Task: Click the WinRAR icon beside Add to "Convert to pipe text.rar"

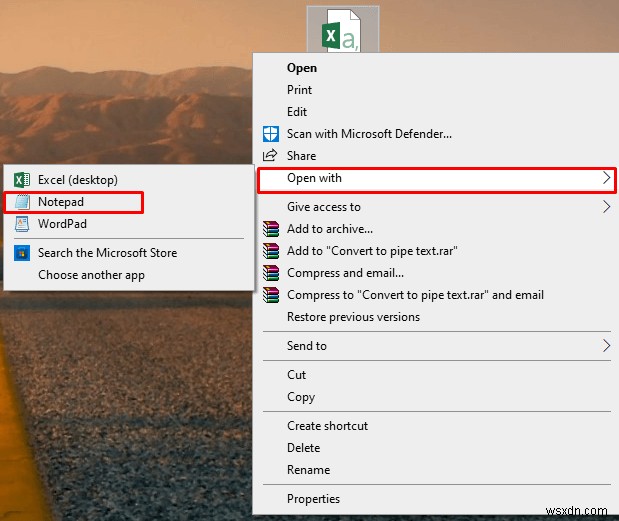Action: [271, 251]
